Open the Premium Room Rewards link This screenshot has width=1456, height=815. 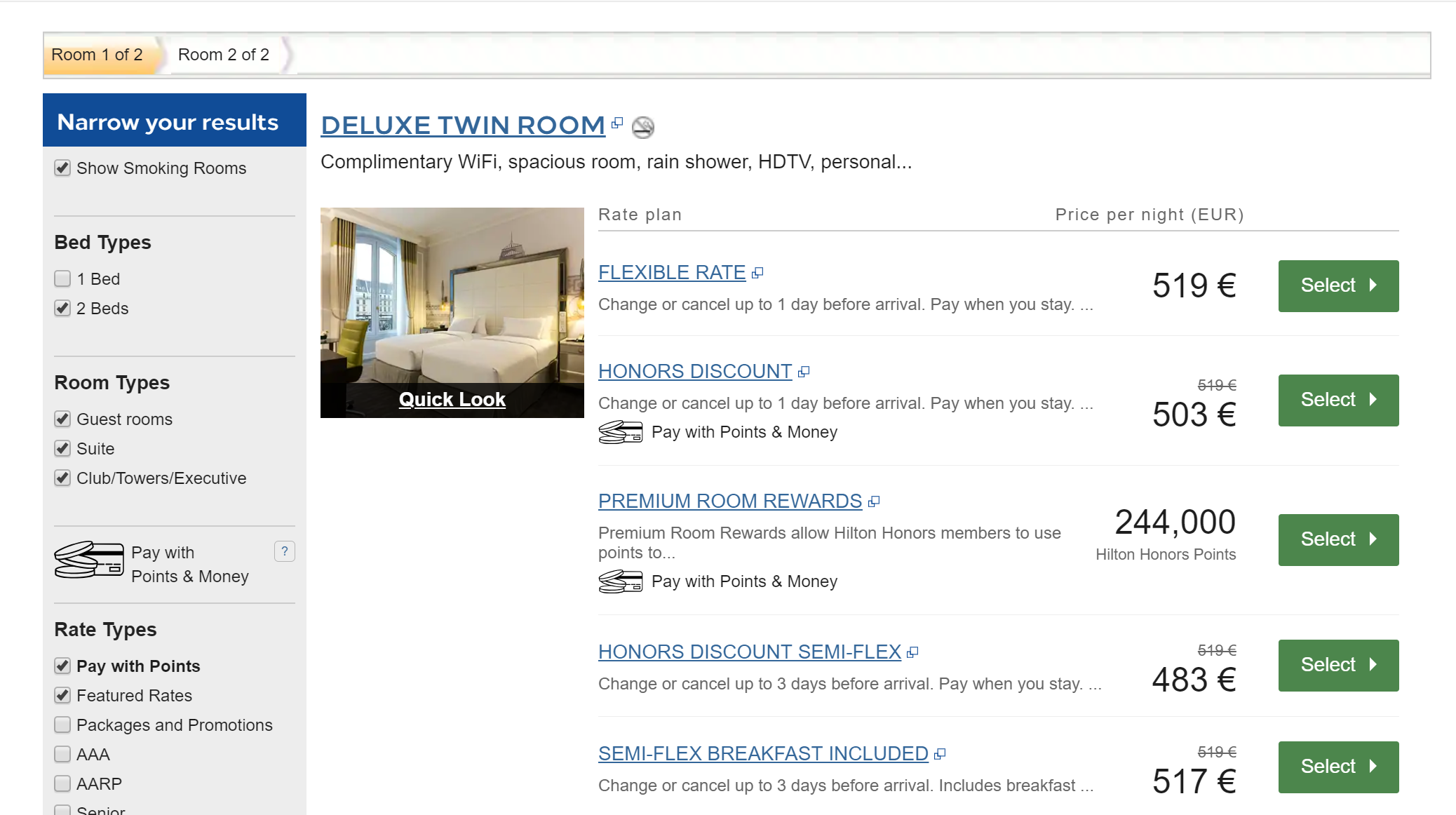(729, 501)
